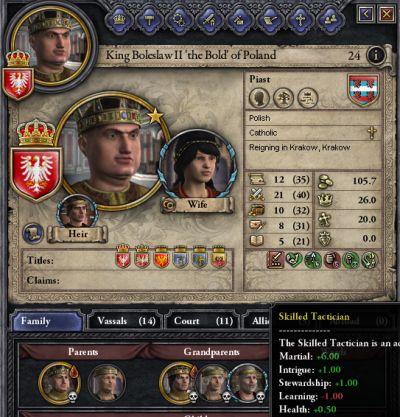Open the top bar crown realm icon
This screenshot has width=400, height=417.
[119, 20]
